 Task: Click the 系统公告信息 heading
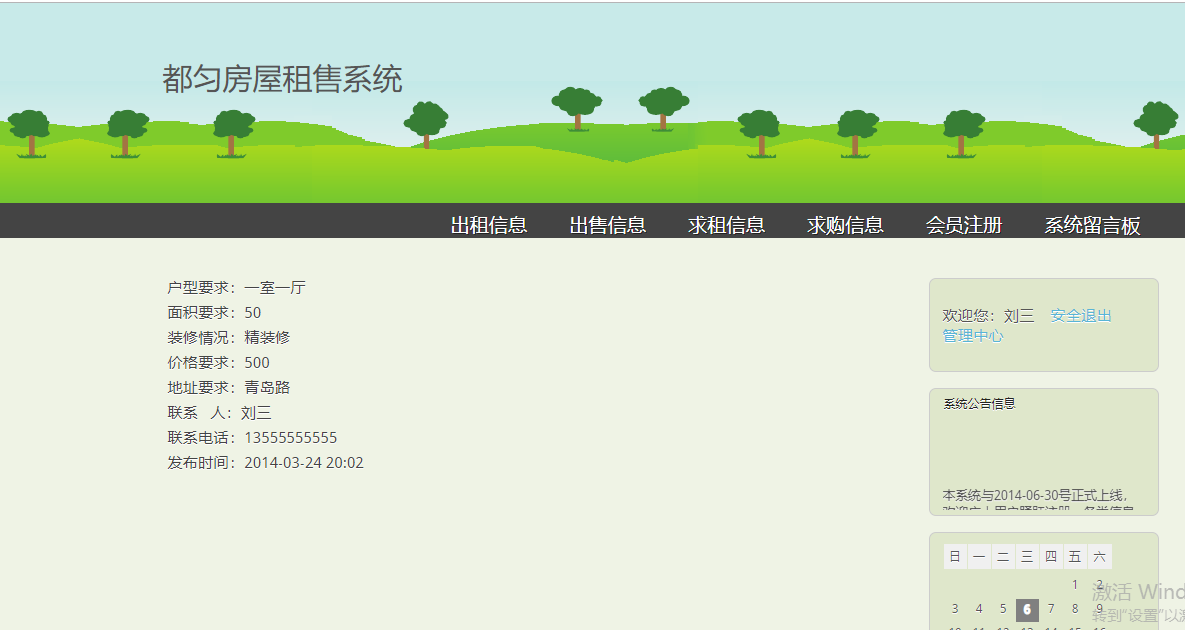pos(979,403)
